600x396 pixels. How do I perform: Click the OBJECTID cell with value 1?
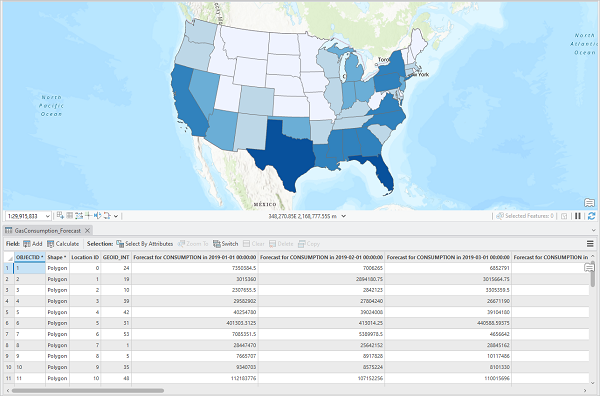click(30, 268)
